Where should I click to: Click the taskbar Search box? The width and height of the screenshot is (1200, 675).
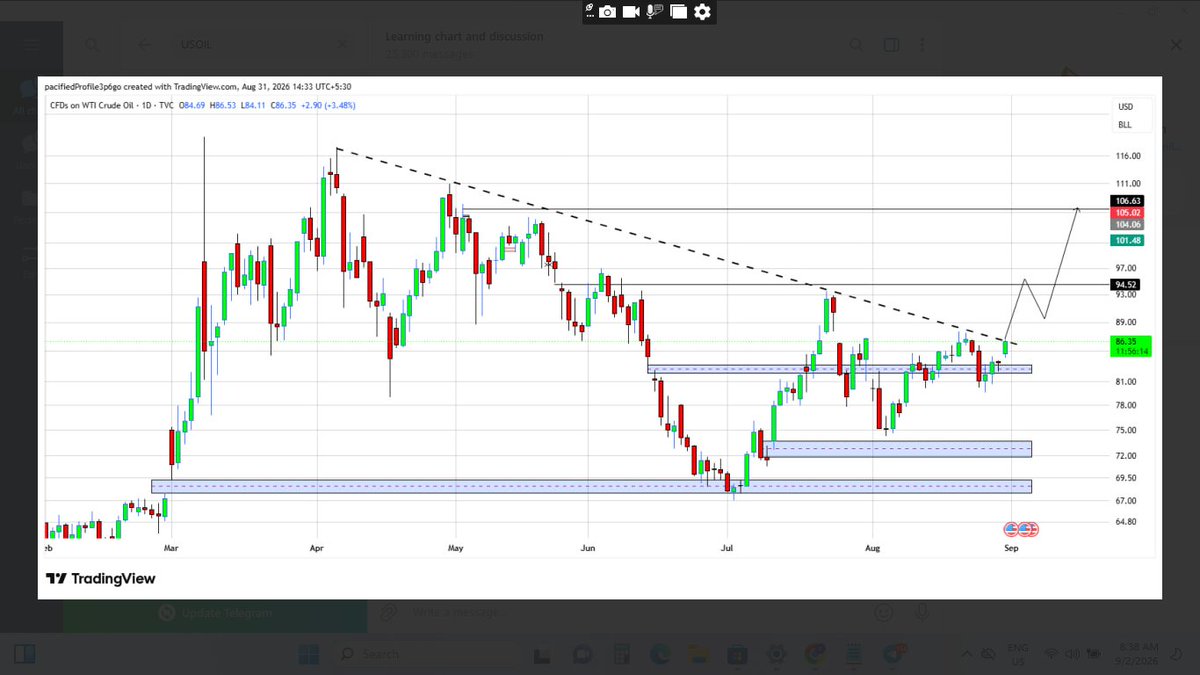(429, 656)
